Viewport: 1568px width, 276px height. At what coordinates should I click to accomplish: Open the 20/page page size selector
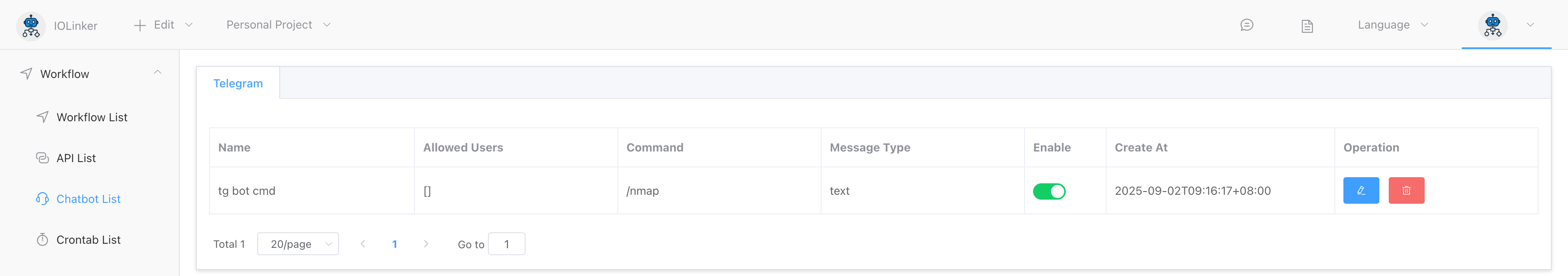298,244
